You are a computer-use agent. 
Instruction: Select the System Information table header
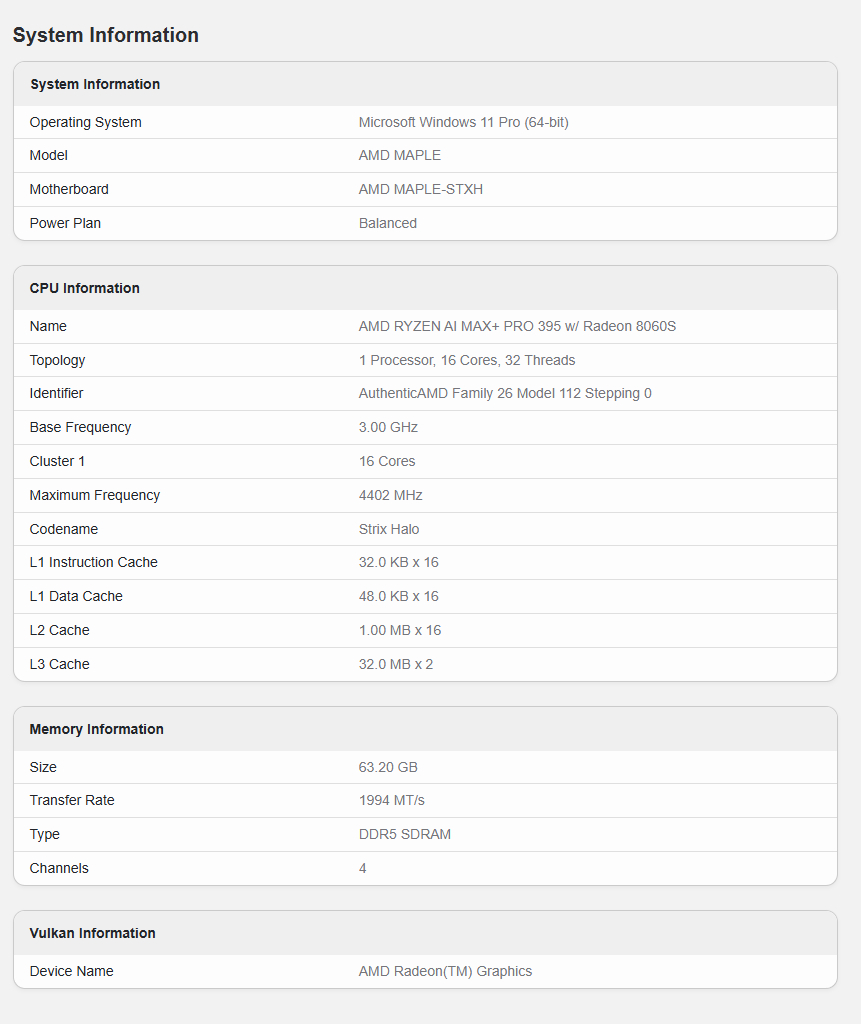tap(95, 84)
